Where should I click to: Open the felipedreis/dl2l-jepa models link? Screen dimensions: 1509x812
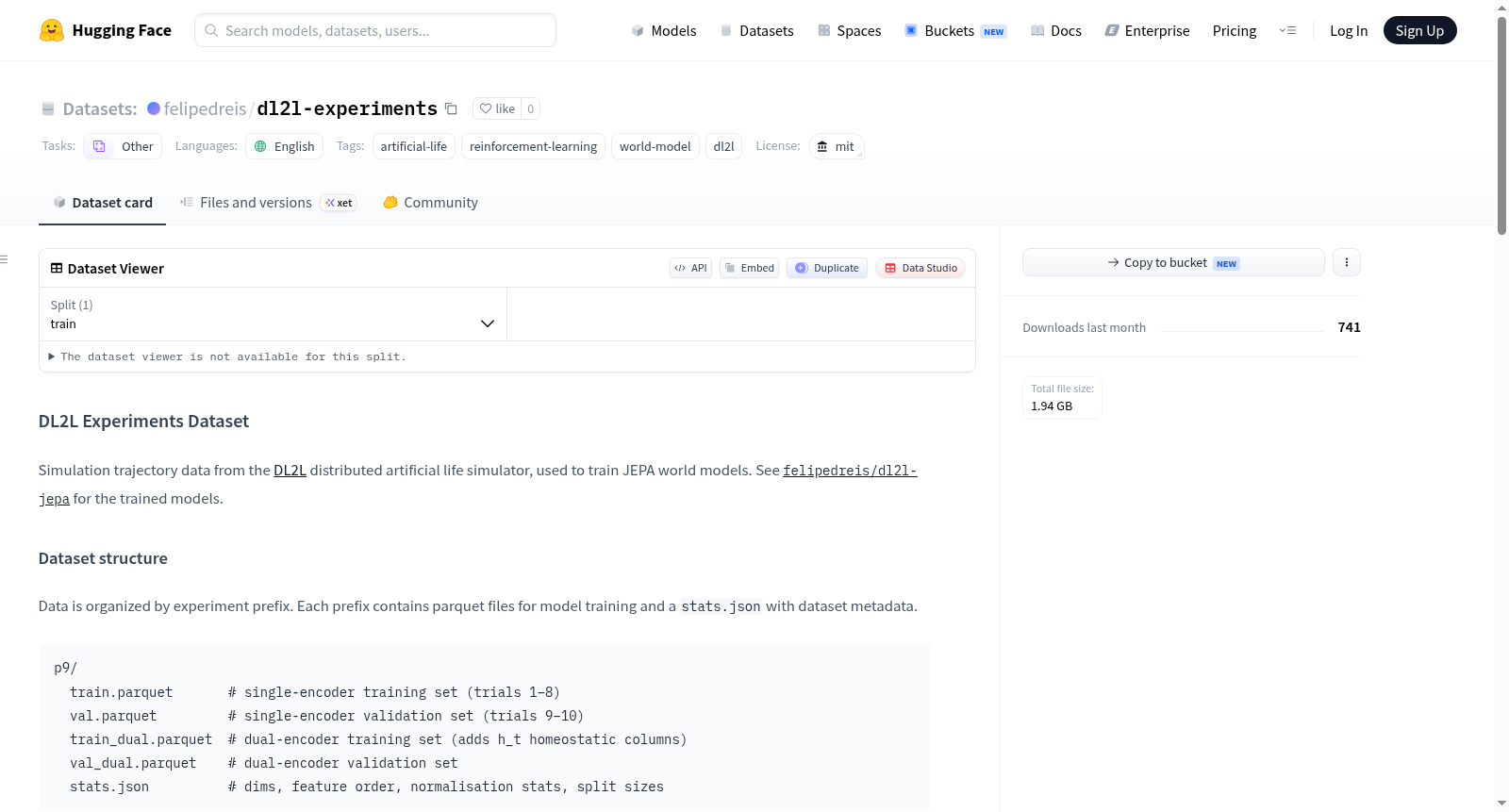[850, 471]
